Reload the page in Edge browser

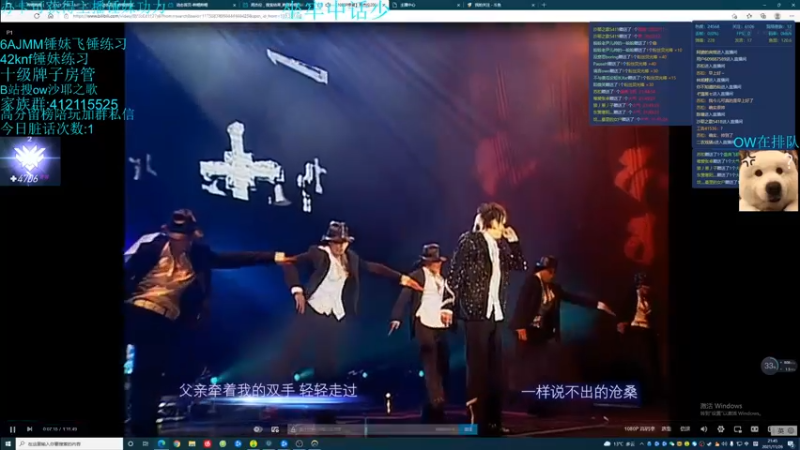tap(37, 16)
